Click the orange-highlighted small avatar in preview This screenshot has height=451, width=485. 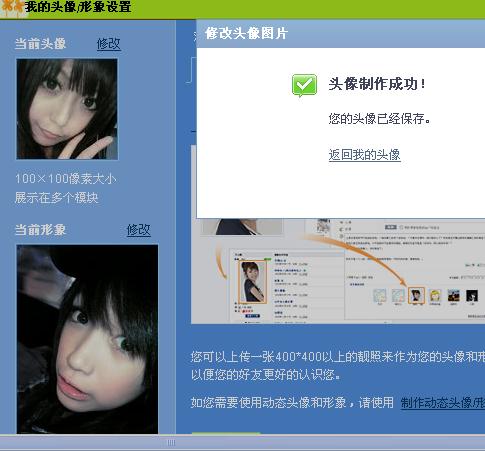tap(416, 295)
